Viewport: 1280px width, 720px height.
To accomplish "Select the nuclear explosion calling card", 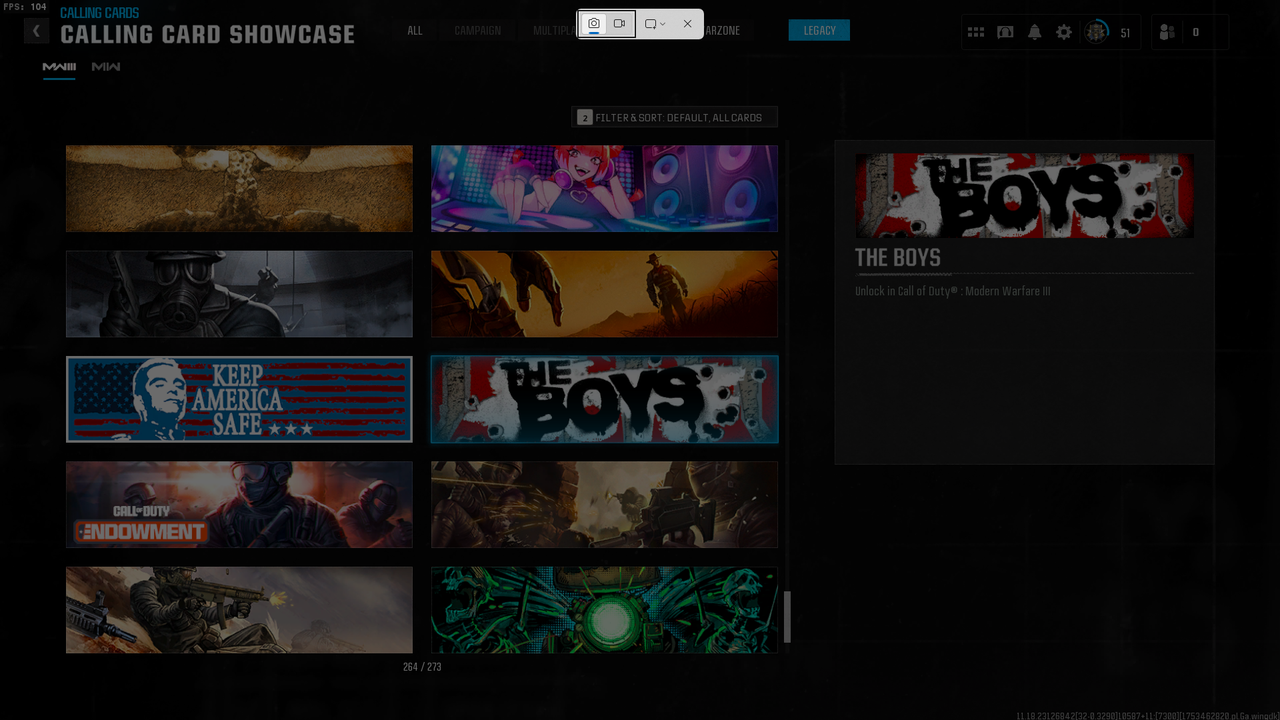I will [239, 188].
